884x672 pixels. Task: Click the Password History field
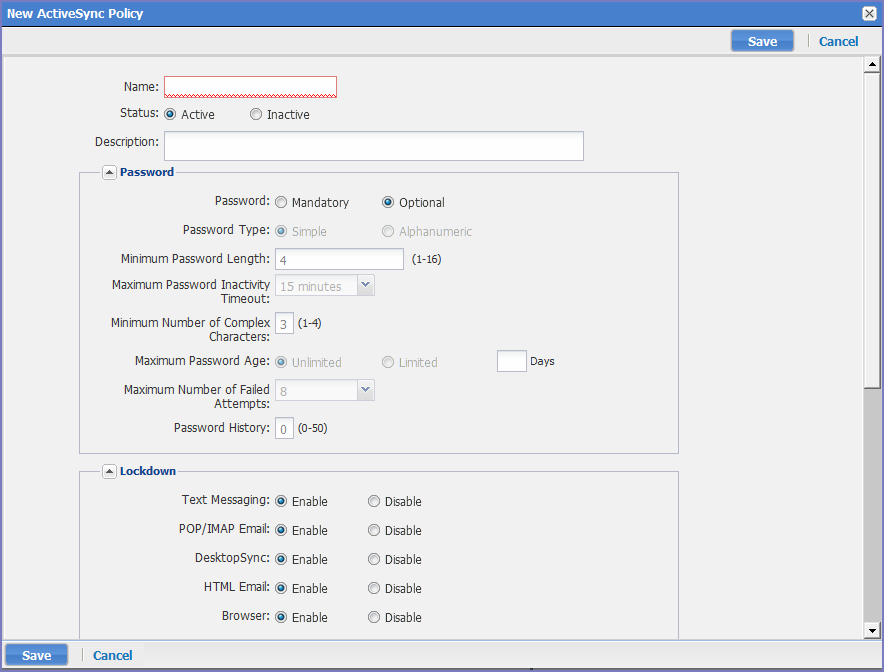284,428
